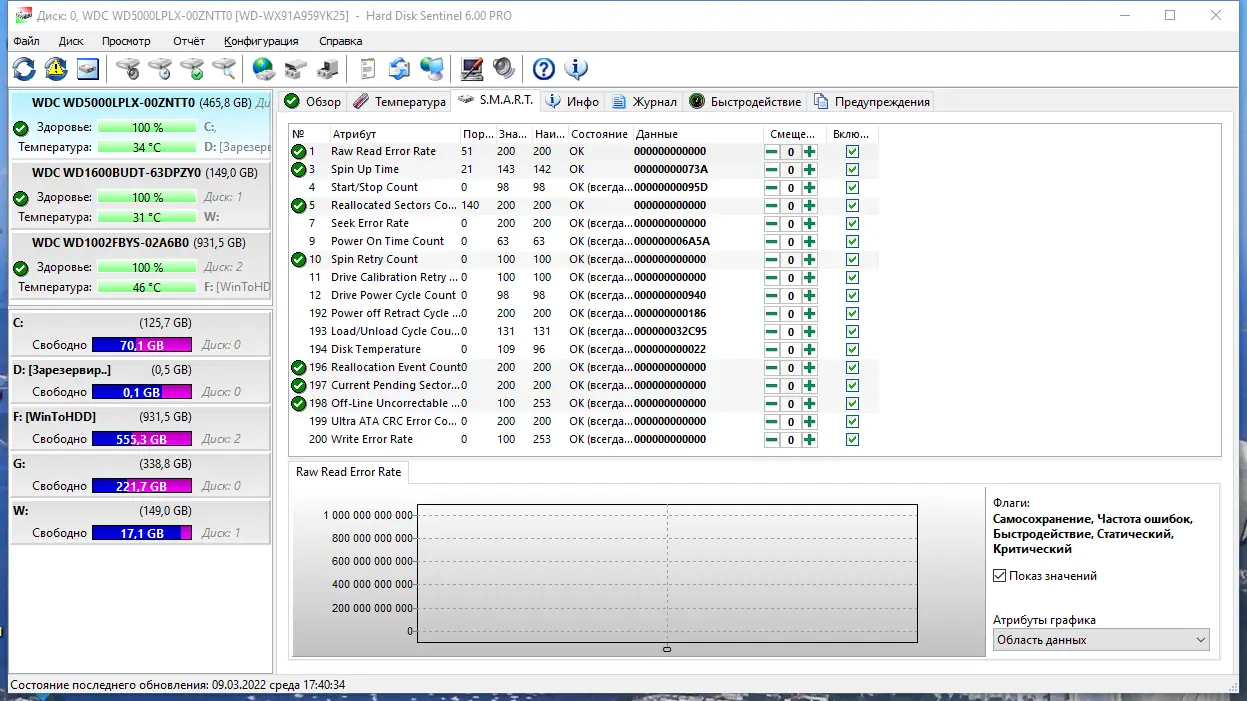Switch to the Температура tab
This screenshot has width=1247, height=701.
(398, 101)
